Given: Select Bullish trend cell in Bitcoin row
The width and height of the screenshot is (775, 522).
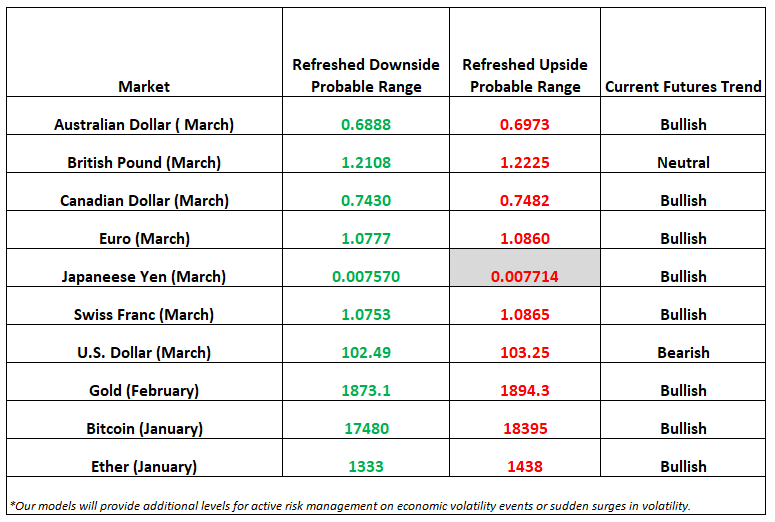Looking at the screenshot, I should [x=683, y=420].
